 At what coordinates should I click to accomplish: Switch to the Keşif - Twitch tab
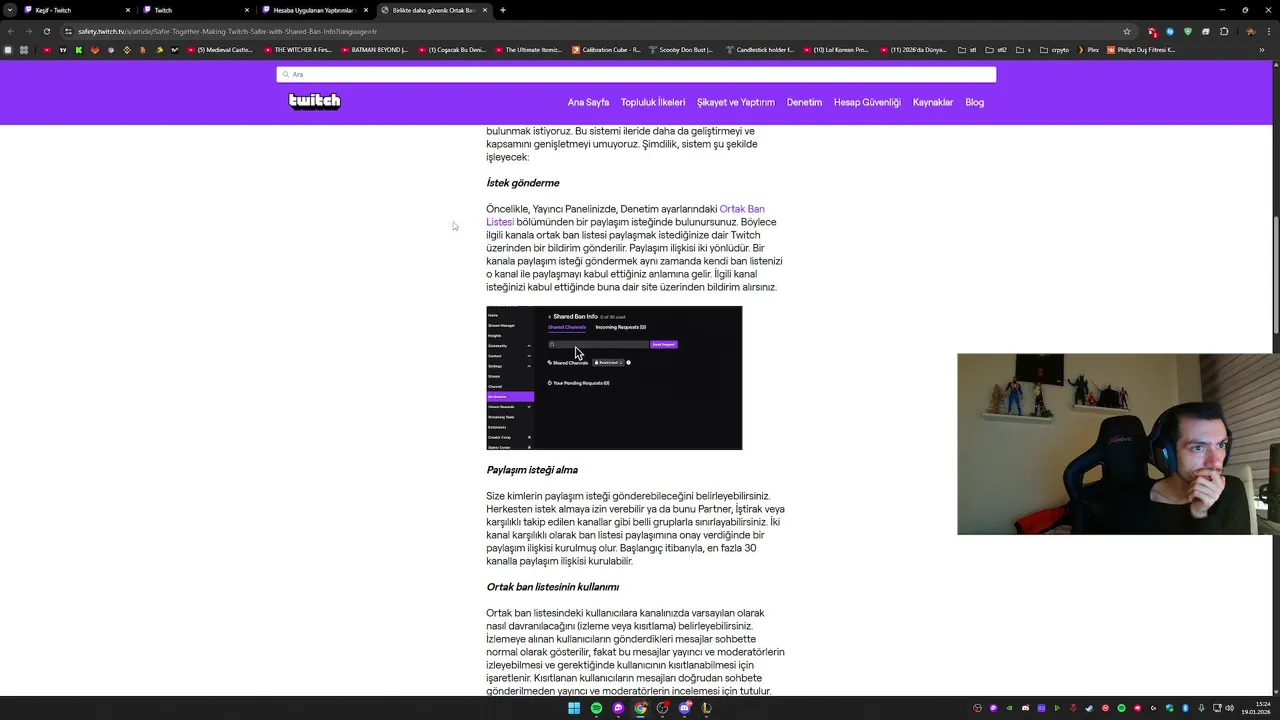[76, 10]
